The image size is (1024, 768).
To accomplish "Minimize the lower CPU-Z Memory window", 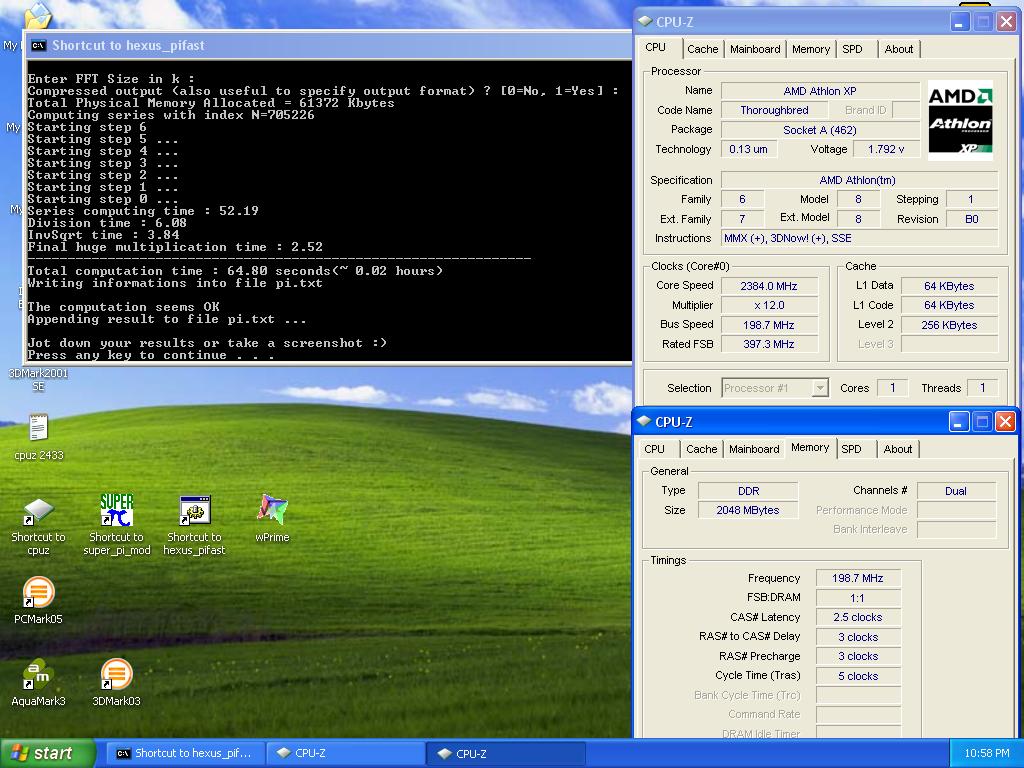I will pos(958,422).
